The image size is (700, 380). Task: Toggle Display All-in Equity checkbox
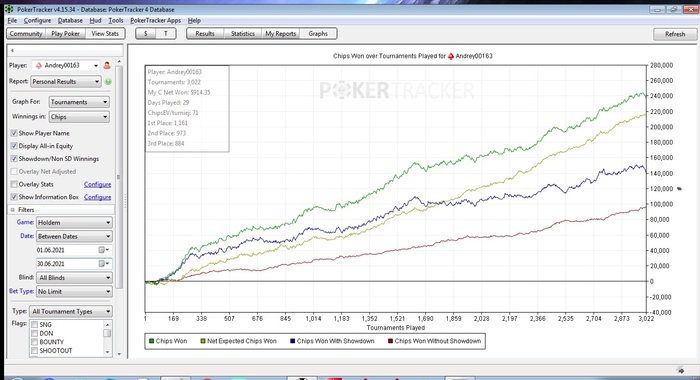[14, 146]
